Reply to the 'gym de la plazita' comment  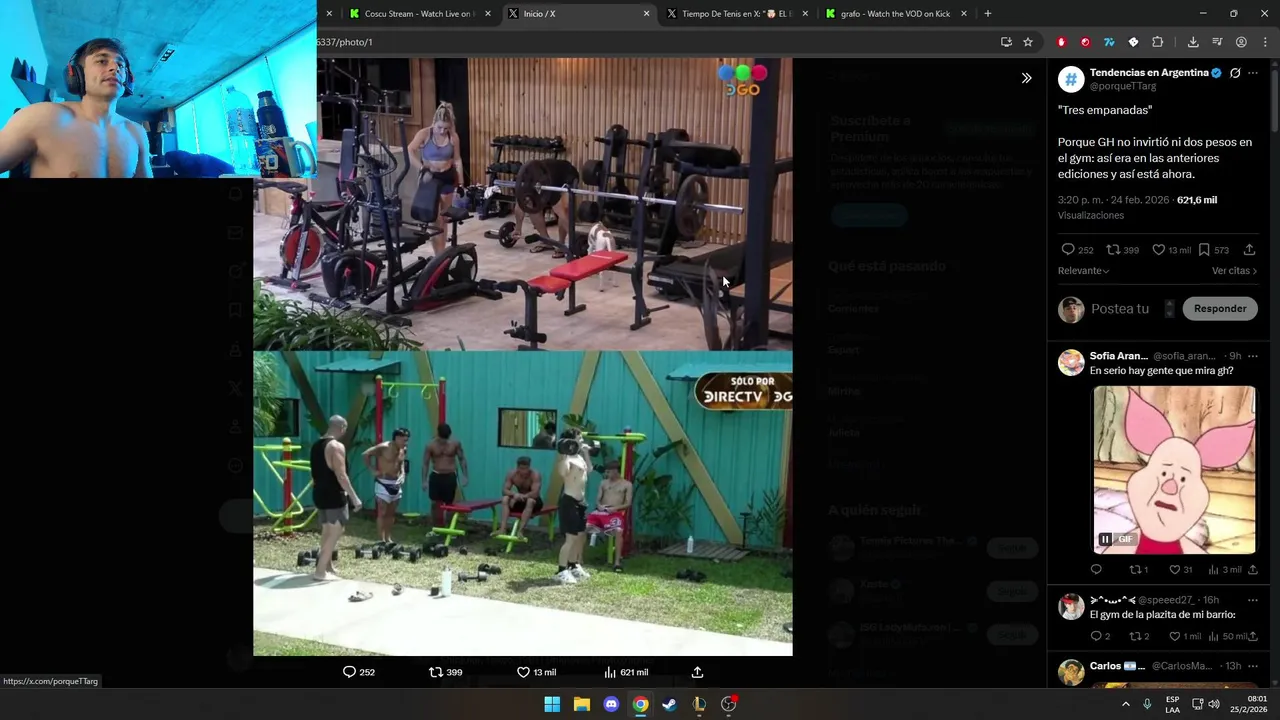coord(1100,636)
